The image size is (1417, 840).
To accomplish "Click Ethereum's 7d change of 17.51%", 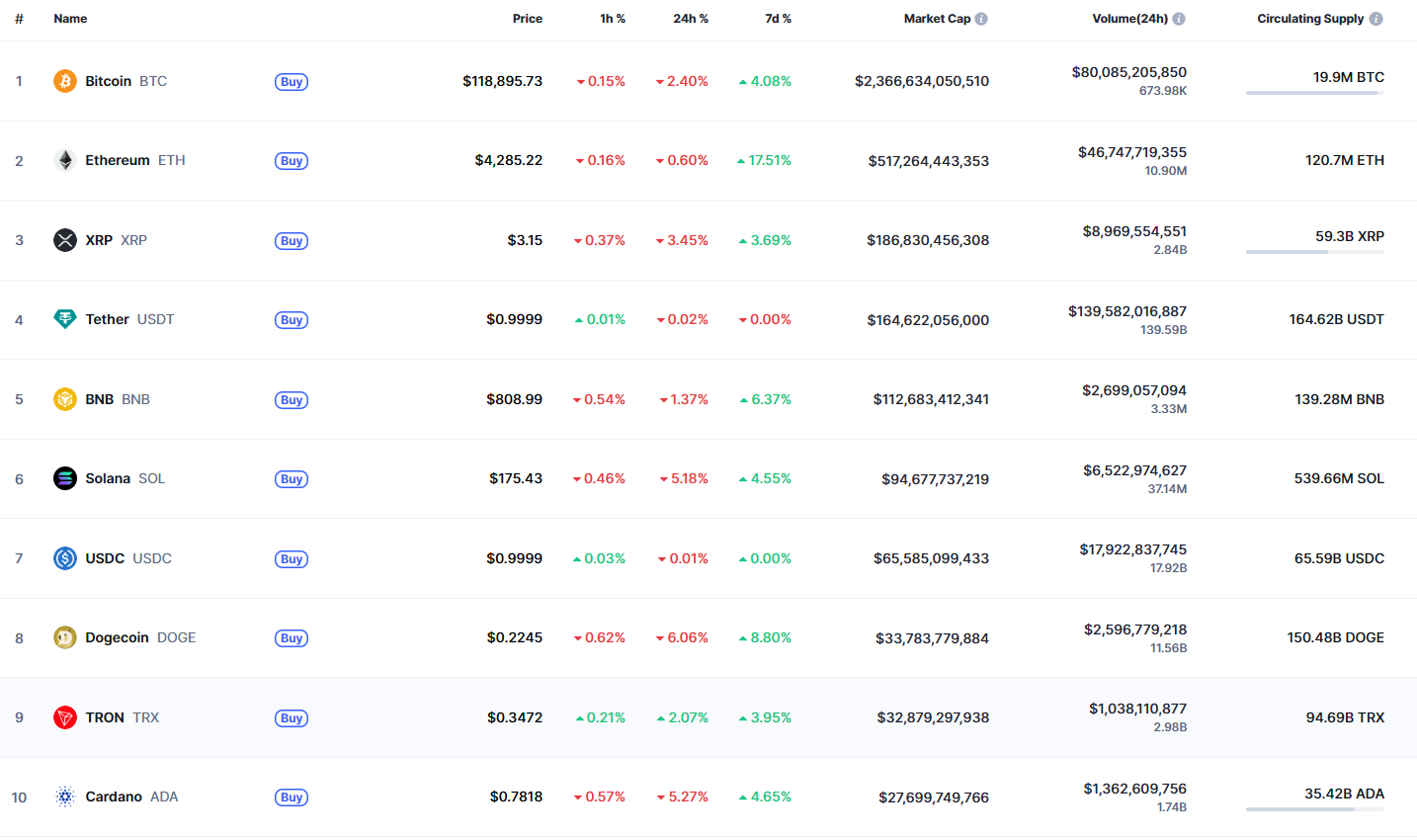I will point(764,160).
